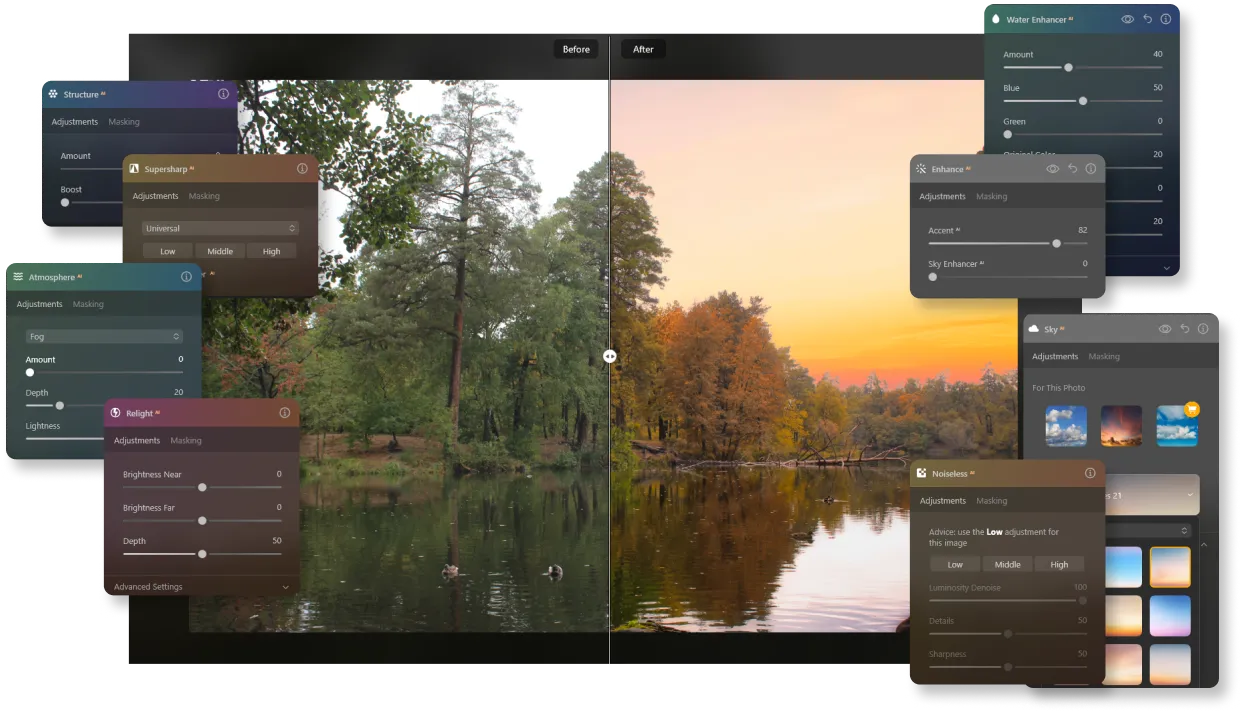Reset the Water Enhancer adjustments
Screen dimensions: 1241x712
click(1147, 19)
